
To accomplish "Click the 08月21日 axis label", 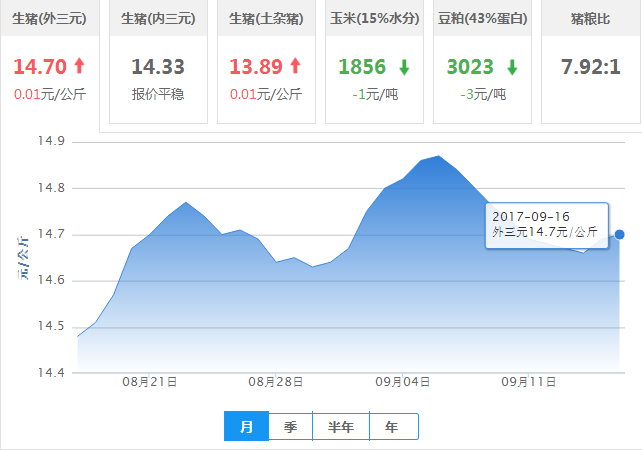I will pos(149,382).
